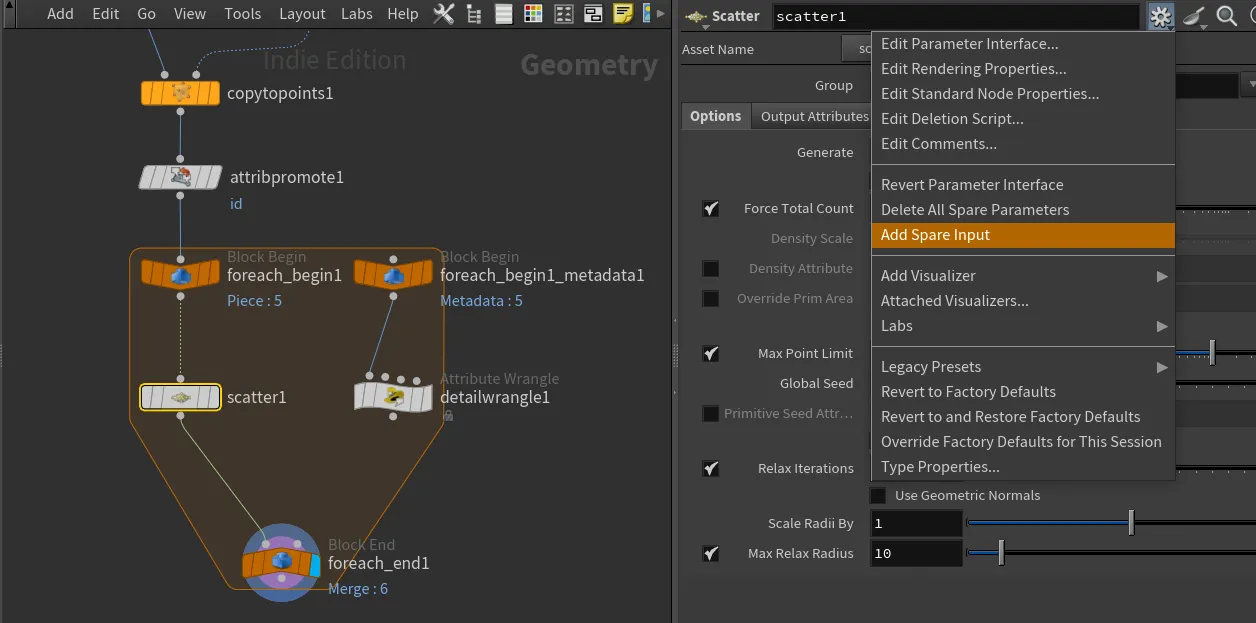Click the node shape grid icon
1256x623 pixels.
click(x=564, y=14)
